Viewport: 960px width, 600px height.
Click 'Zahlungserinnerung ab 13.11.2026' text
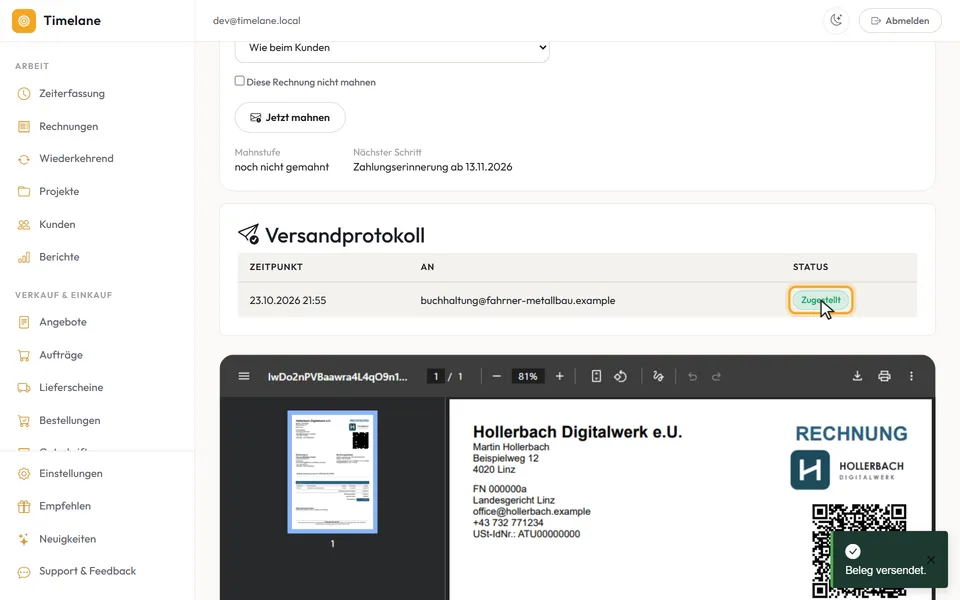(x=432, y=167)
